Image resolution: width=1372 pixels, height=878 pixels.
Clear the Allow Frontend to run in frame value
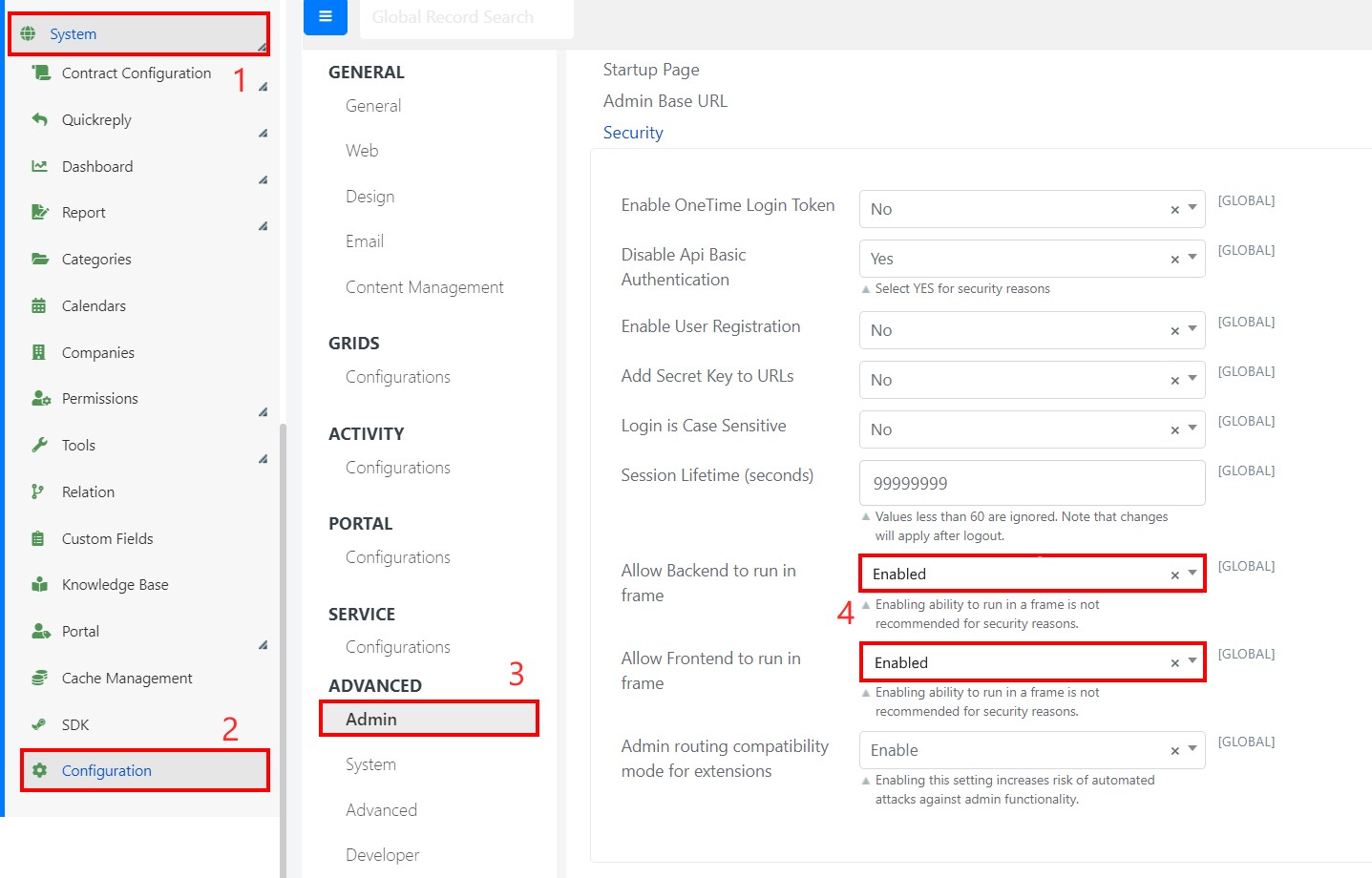[1174, 663]
